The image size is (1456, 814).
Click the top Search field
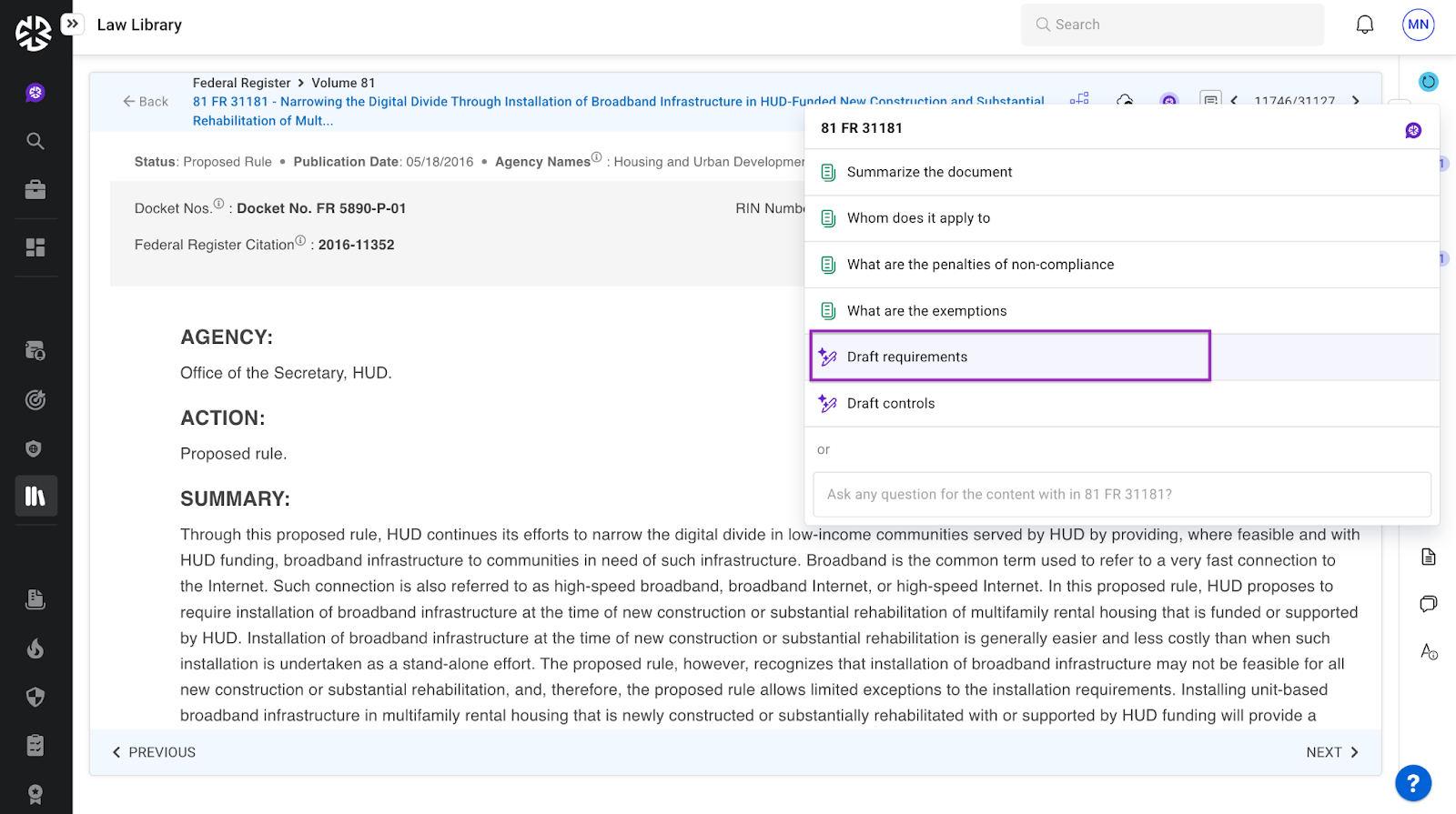point(1172,25)
